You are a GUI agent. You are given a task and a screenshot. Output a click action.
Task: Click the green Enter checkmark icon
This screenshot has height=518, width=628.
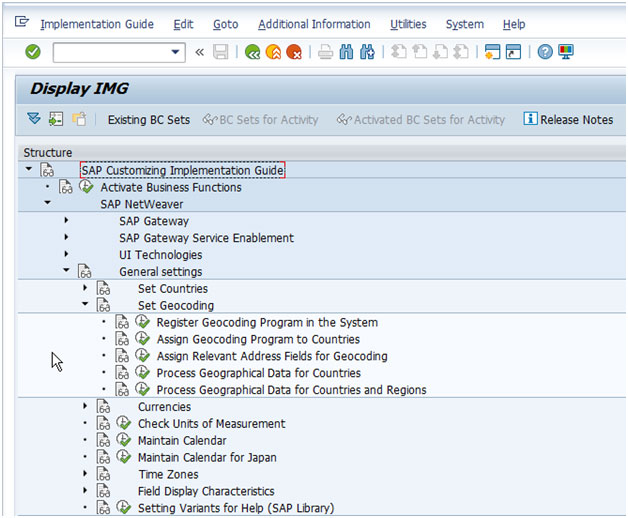pyautogui.click(x=33, y=52)
